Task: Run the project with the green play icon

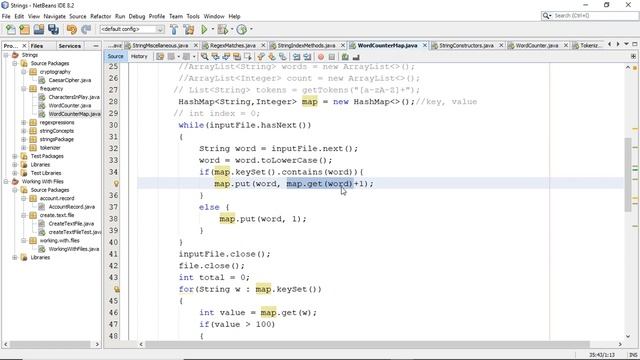Action: (204, 29)
